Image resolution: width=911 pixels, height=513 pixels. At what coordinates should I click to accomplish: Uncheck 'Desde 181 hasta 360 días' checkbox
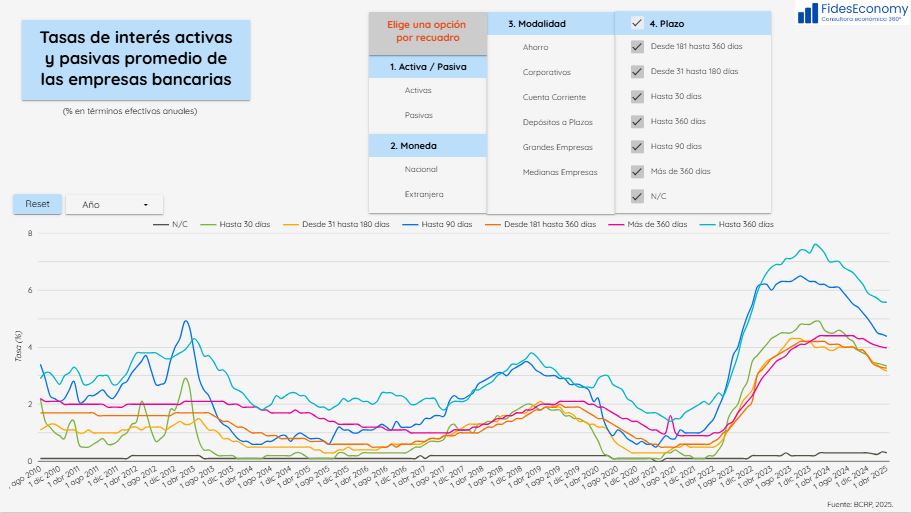click(x=637, y=47)
